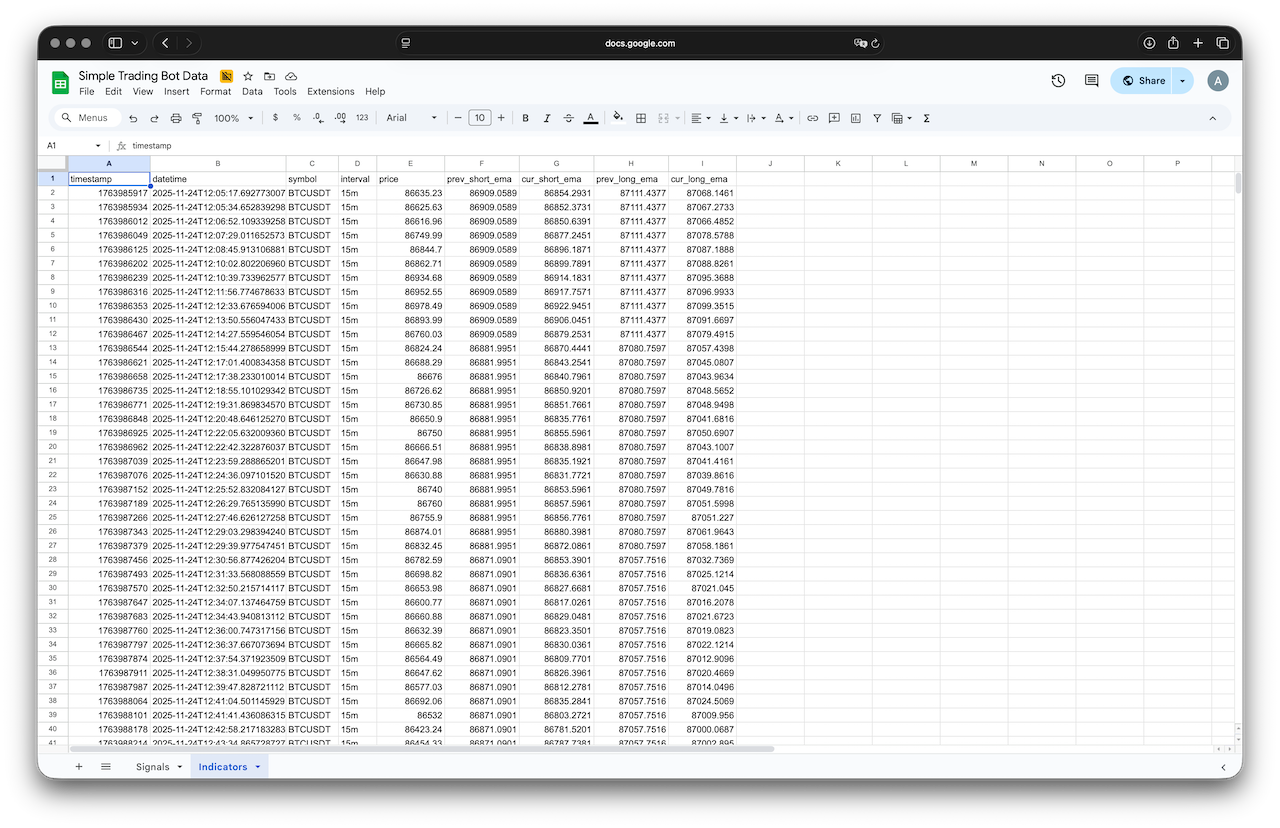The image size is (1280, 828).
Task: Expand the Indicators sheet tab menu arrow
Action: tap(258, 767)
